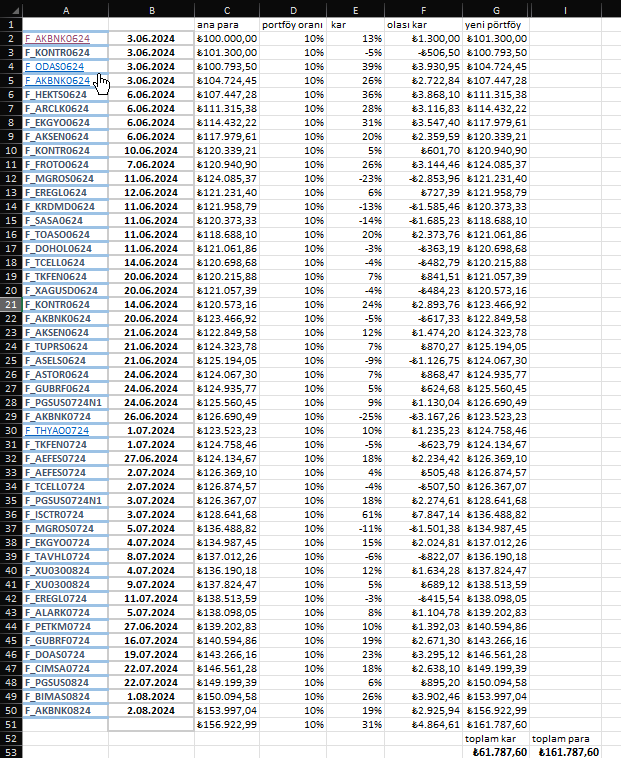621x758 pixels.
Task: Select the 61% kar cell
Action: tap(356, 515)
